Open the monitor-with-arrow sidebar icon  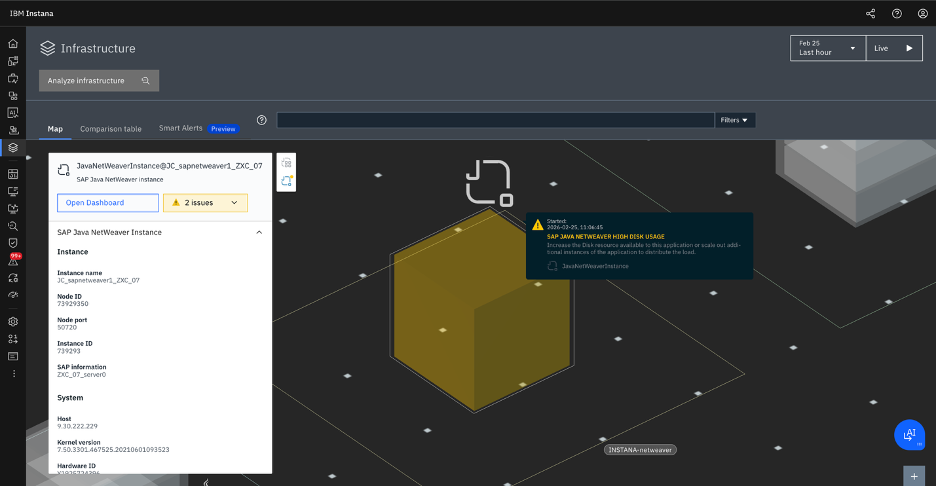pos(13,209)
